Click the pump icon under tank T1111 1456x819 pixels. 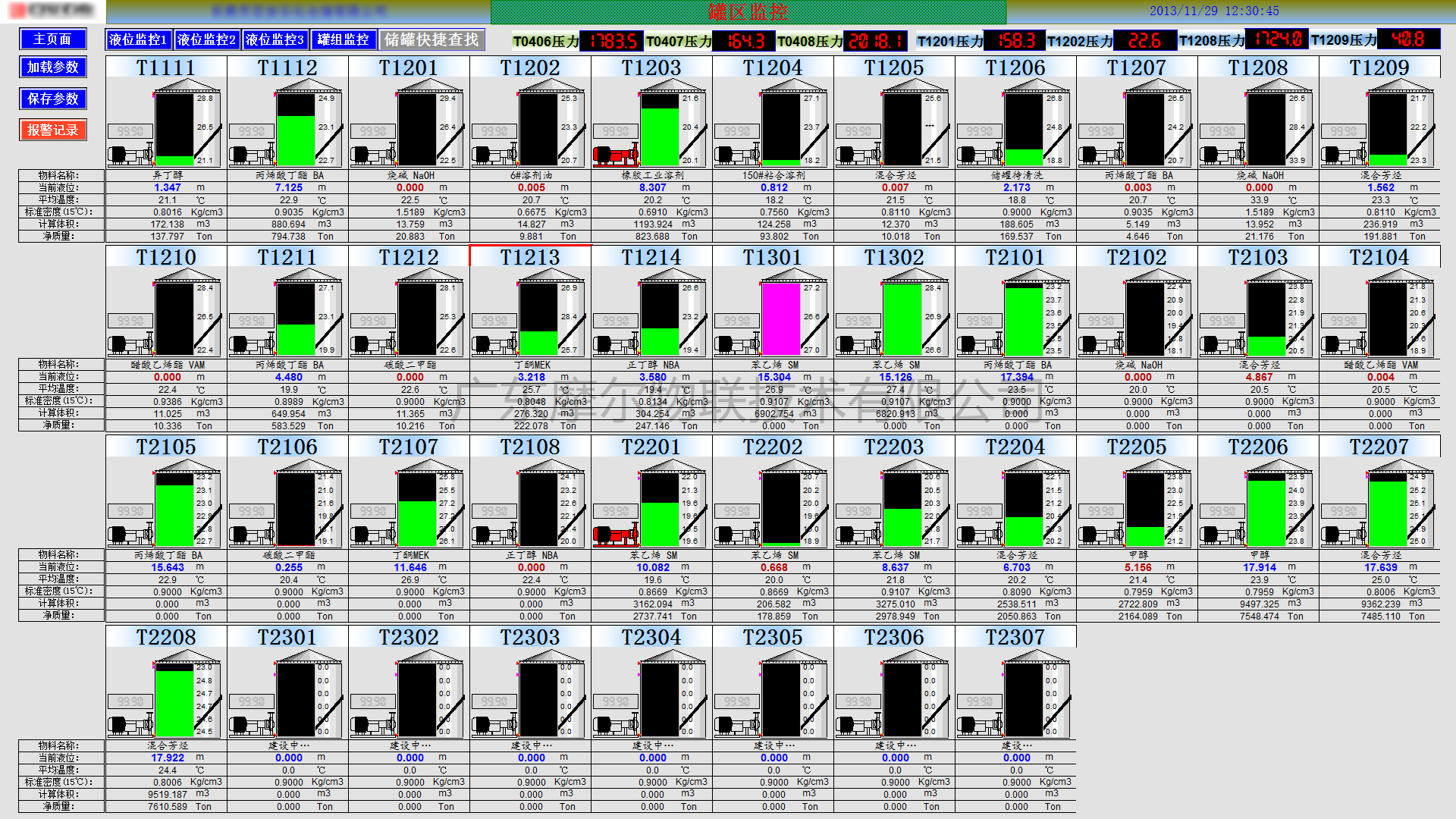tap(130, 155)
